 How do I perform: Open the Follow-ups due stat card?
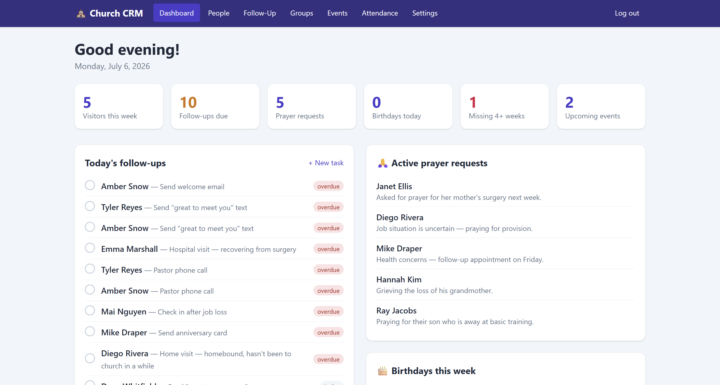215,107
